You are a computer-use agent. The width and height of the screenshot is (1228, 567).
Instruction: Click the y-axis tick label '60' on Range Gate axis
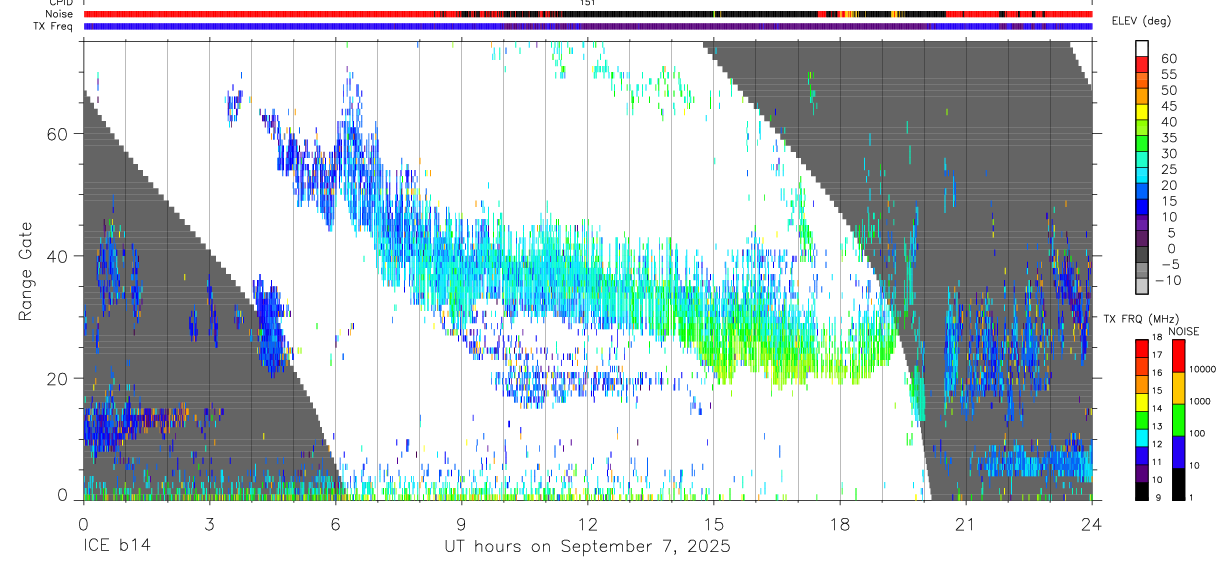click(58, 134)
